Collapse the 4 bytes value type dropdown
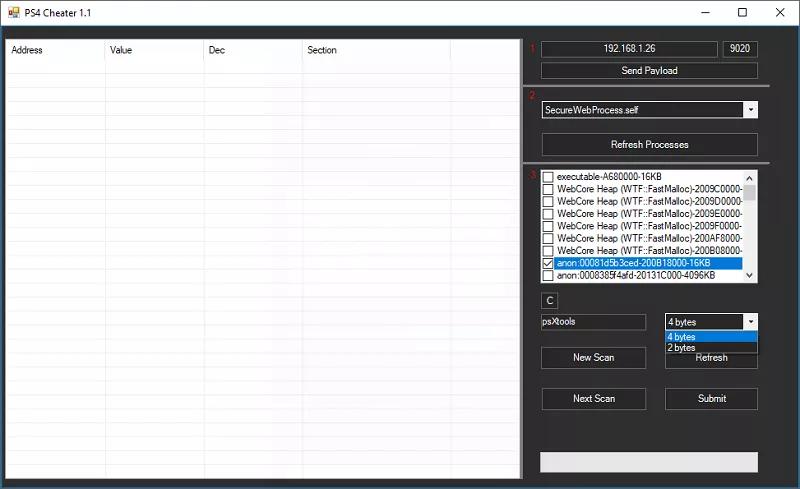800x489 pixels. tap(750, 322)
